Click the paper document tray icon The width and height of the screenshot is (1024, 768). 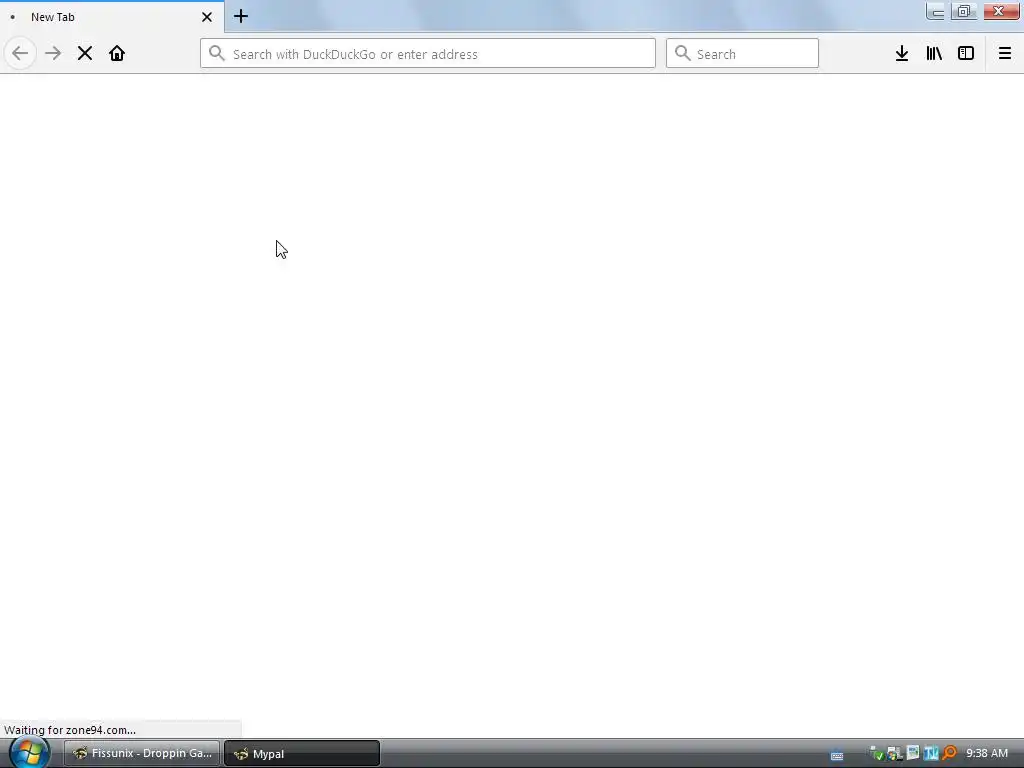click(x=913, y=753)
